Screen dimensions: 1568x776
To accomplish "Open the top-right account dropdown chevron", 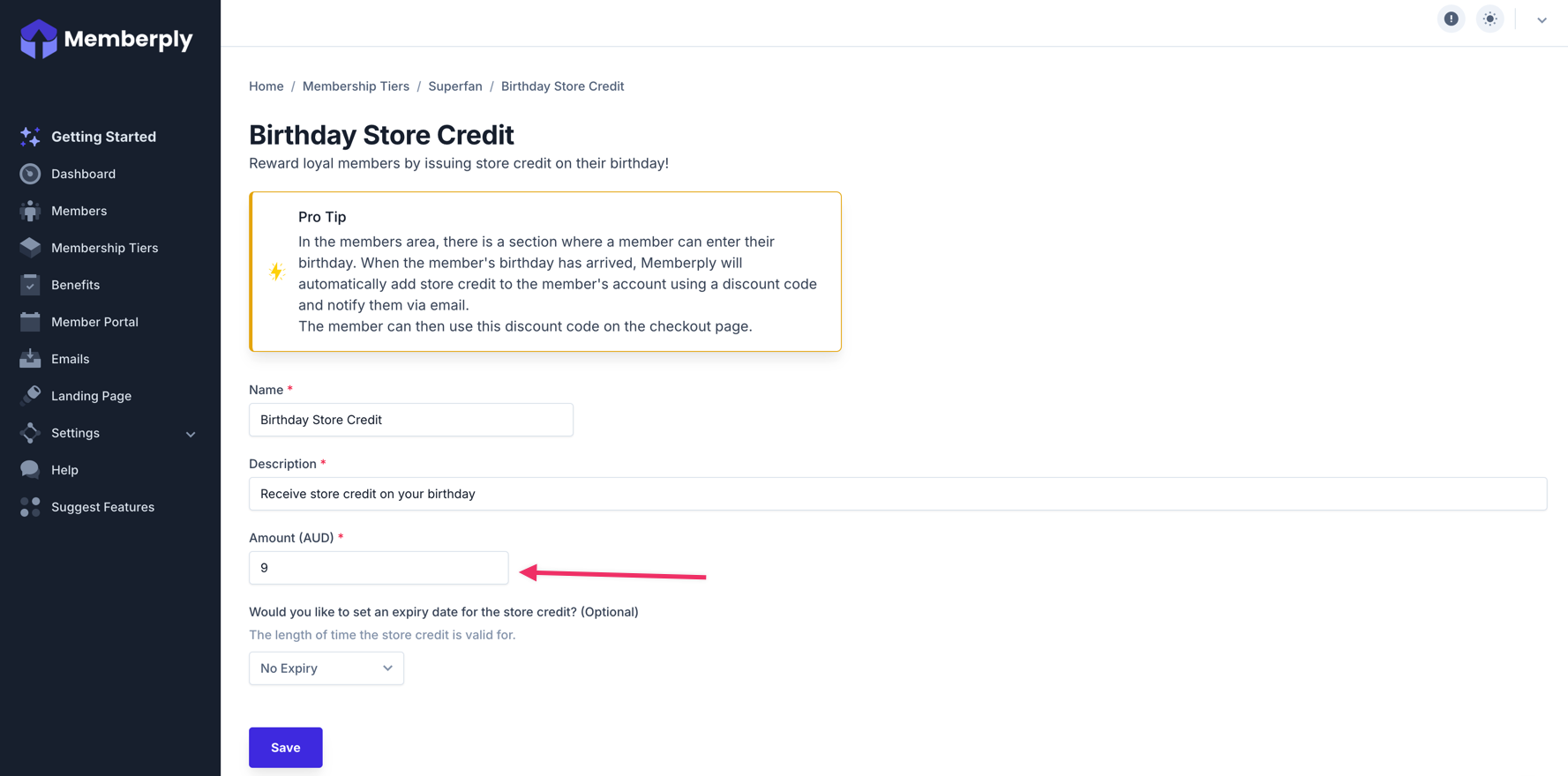I will (1542, 20).
